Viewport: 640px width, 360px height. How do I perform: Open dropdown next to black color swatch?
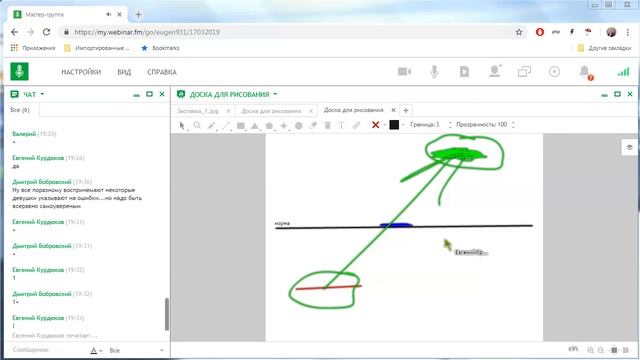pyautogui.click(x=403, y=125)
